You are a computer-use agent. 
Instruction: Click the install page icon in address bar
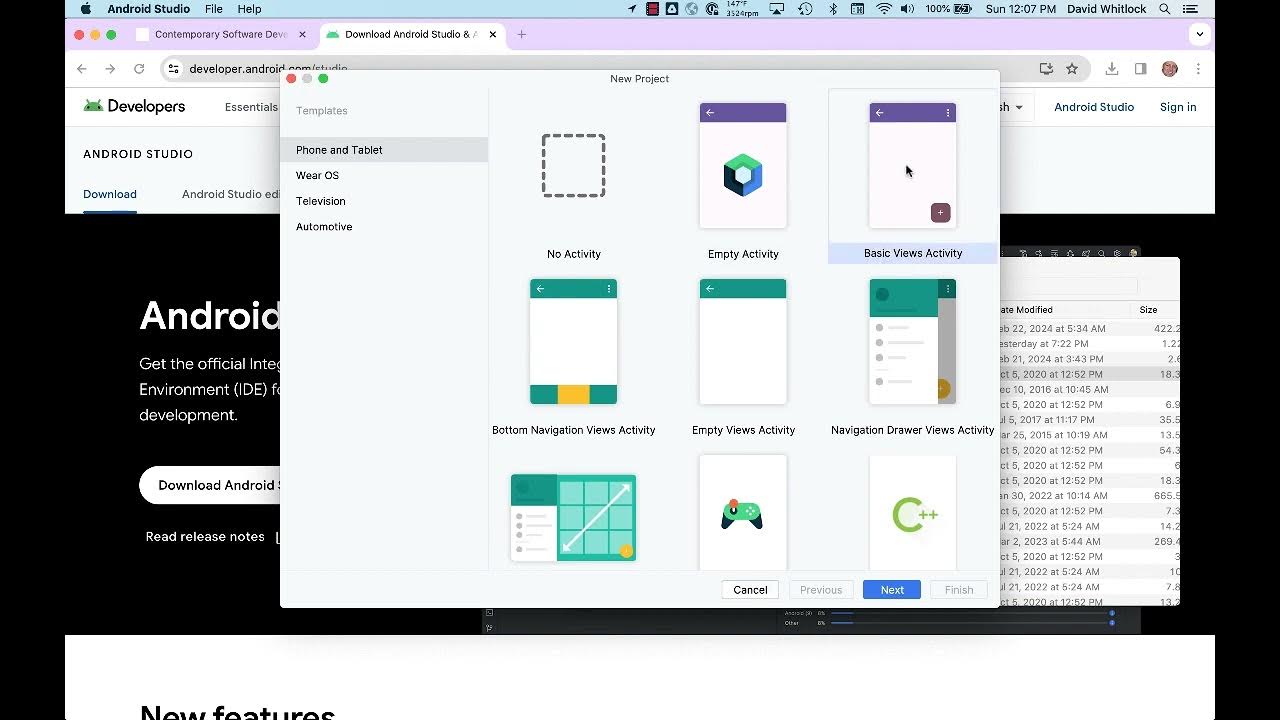[1046, 69]
